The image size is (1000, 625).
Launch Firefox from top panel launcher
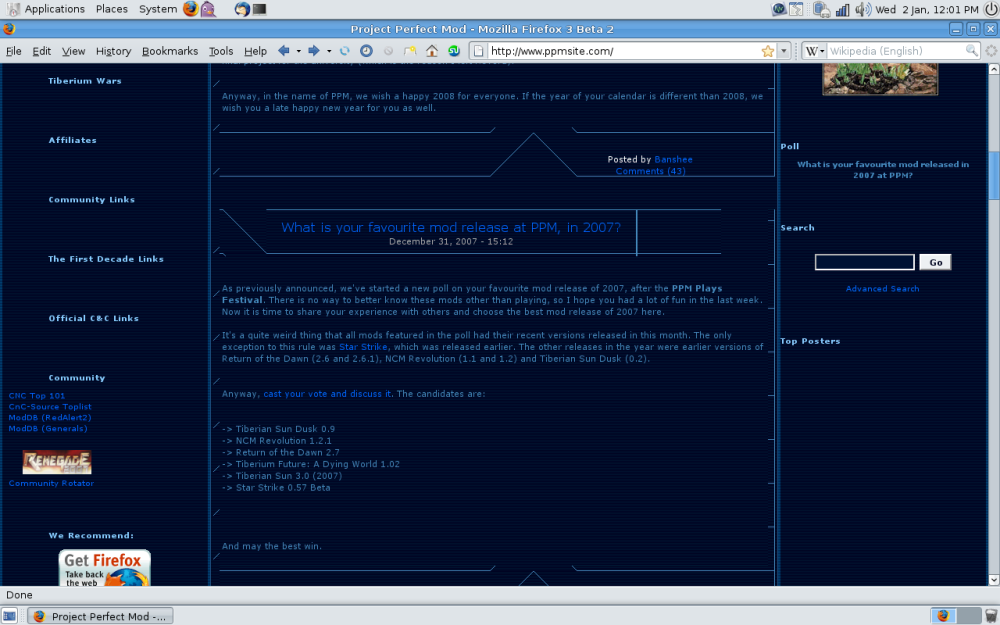point(190,9)
